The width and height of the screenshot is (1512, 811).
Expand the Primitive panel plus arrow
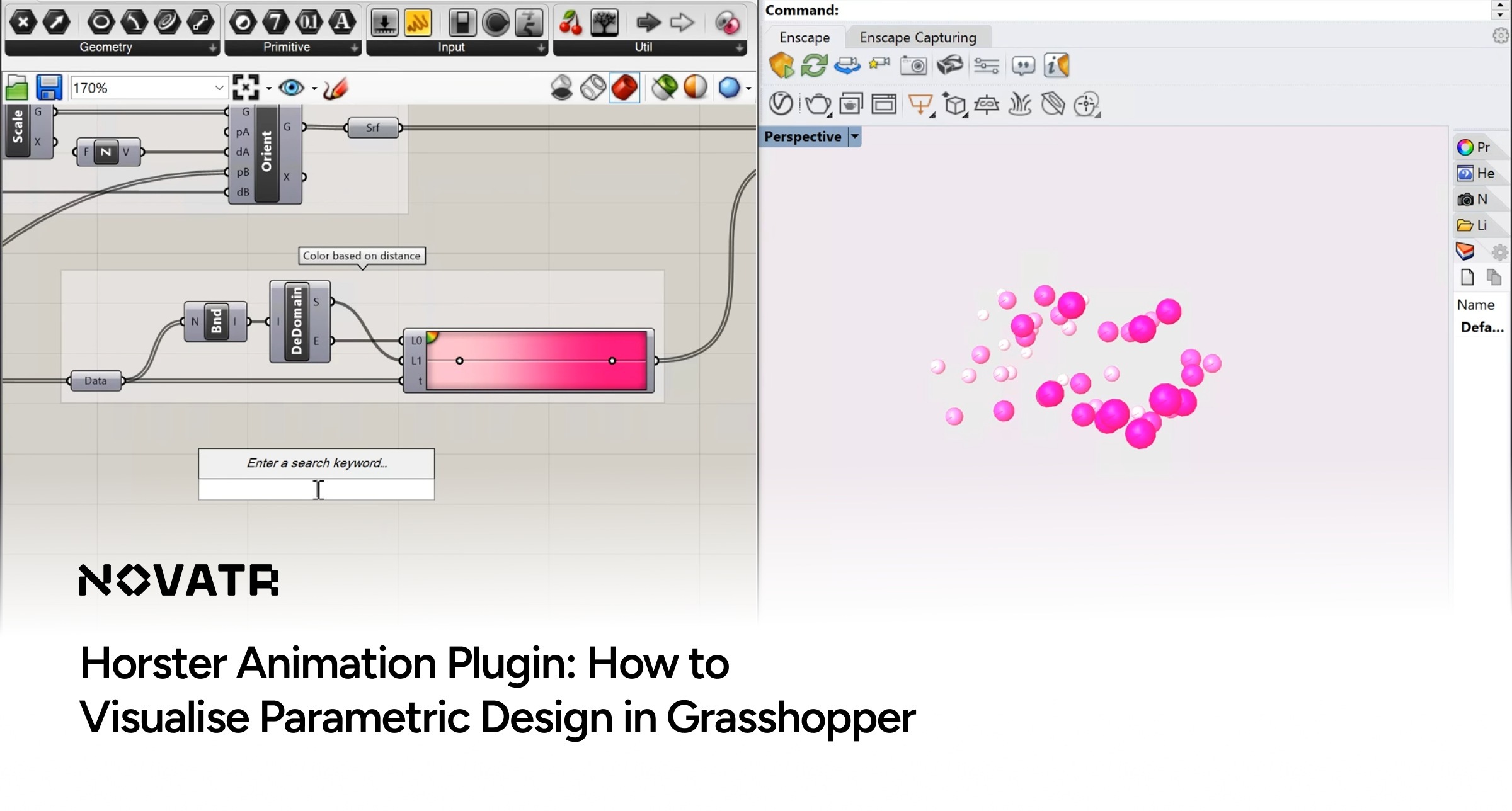click(355, 48)
